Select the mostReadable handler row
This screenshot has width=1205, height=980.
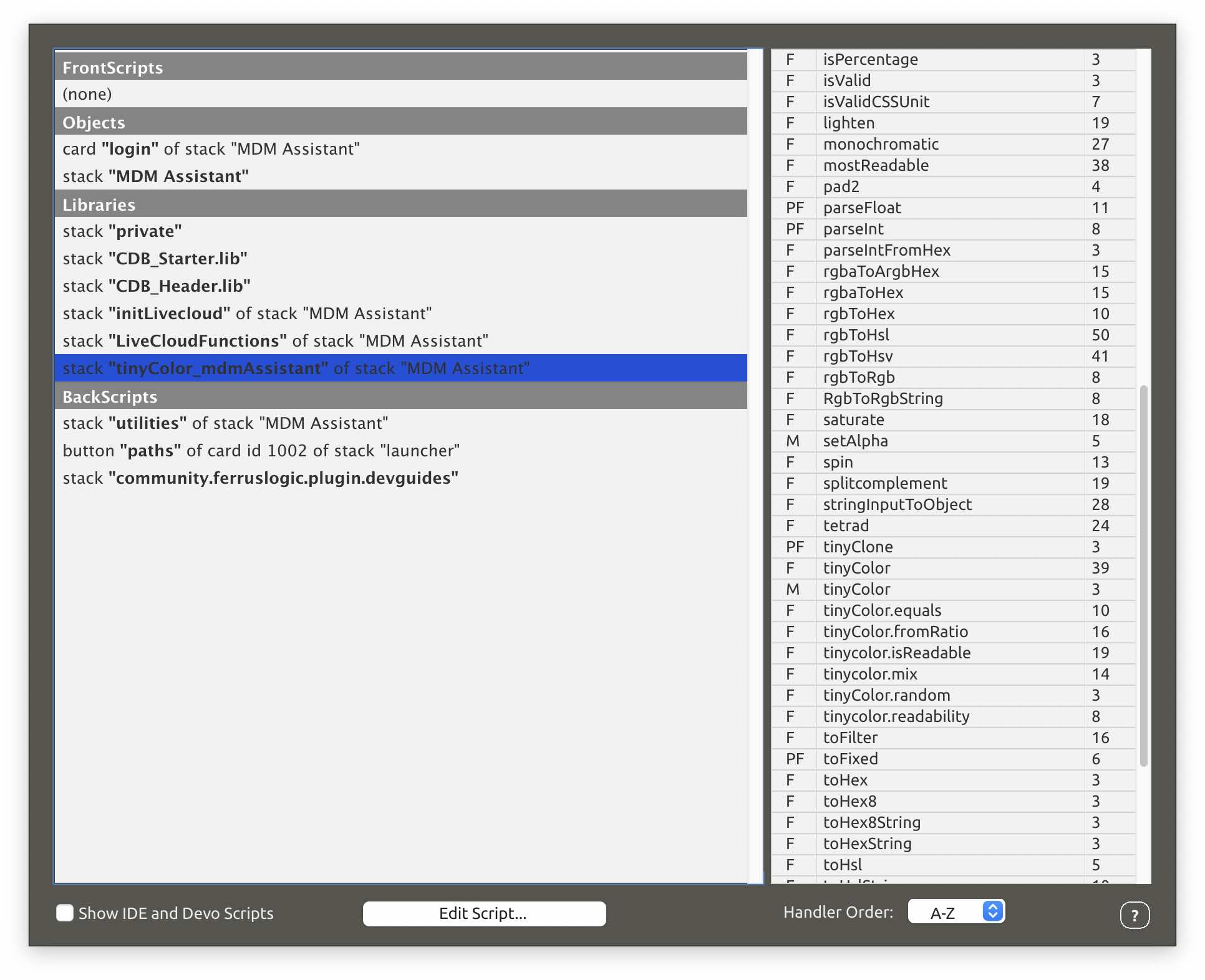pyautogui.click(x=876, y=165)
